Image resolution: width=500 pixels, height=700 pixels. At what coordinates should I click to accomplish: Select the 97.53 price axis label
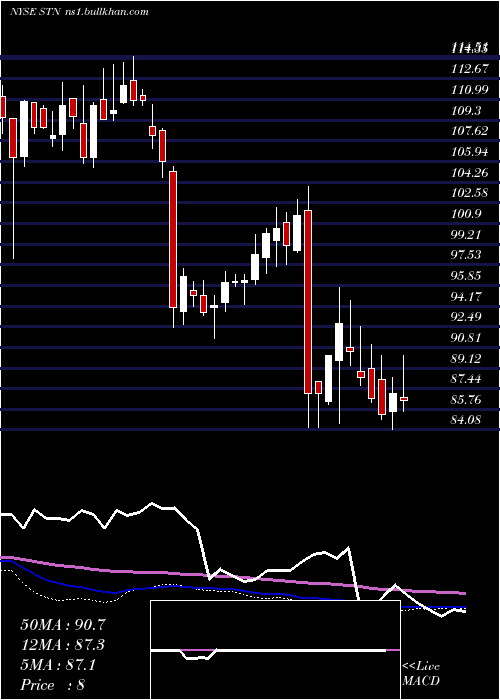pos(466,254)
